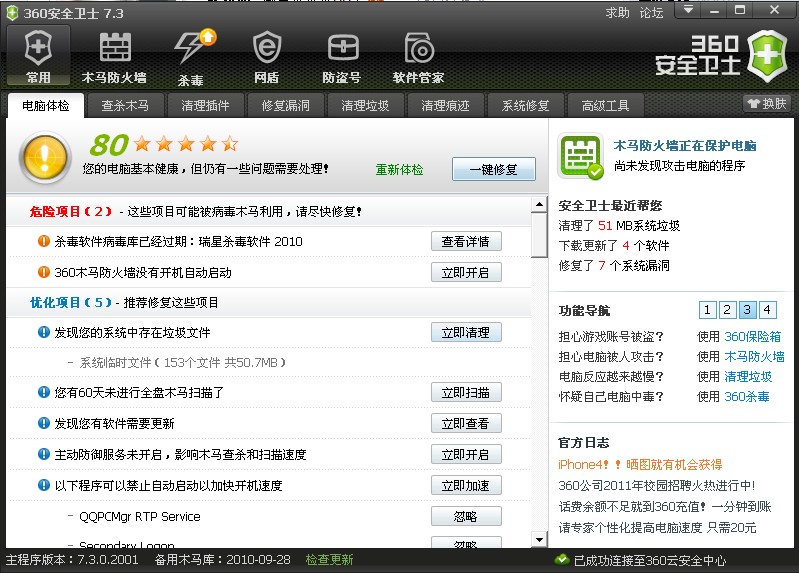Screen dimensions: 799x573
Task: Click the 检查更新 link in status bar
Action: (329, 560)
